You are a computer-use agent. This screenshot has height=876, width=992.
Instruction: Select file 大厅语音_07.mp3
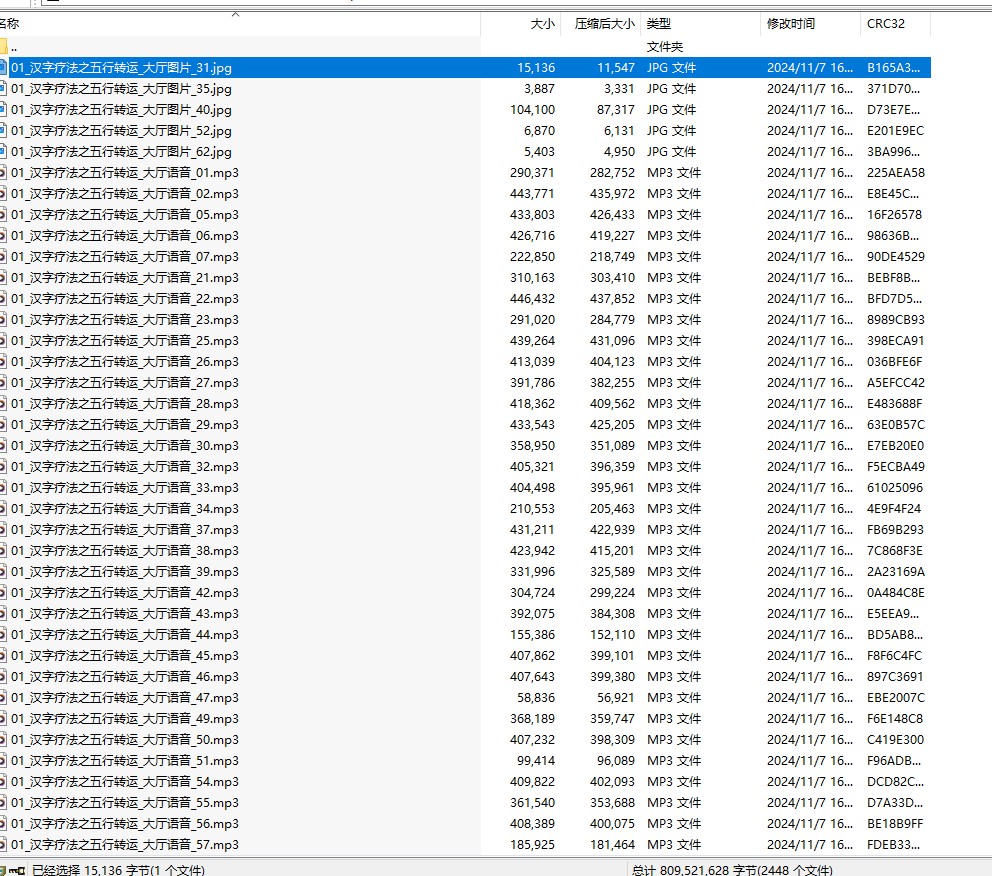pyautogui.click(x=125, y=257)
